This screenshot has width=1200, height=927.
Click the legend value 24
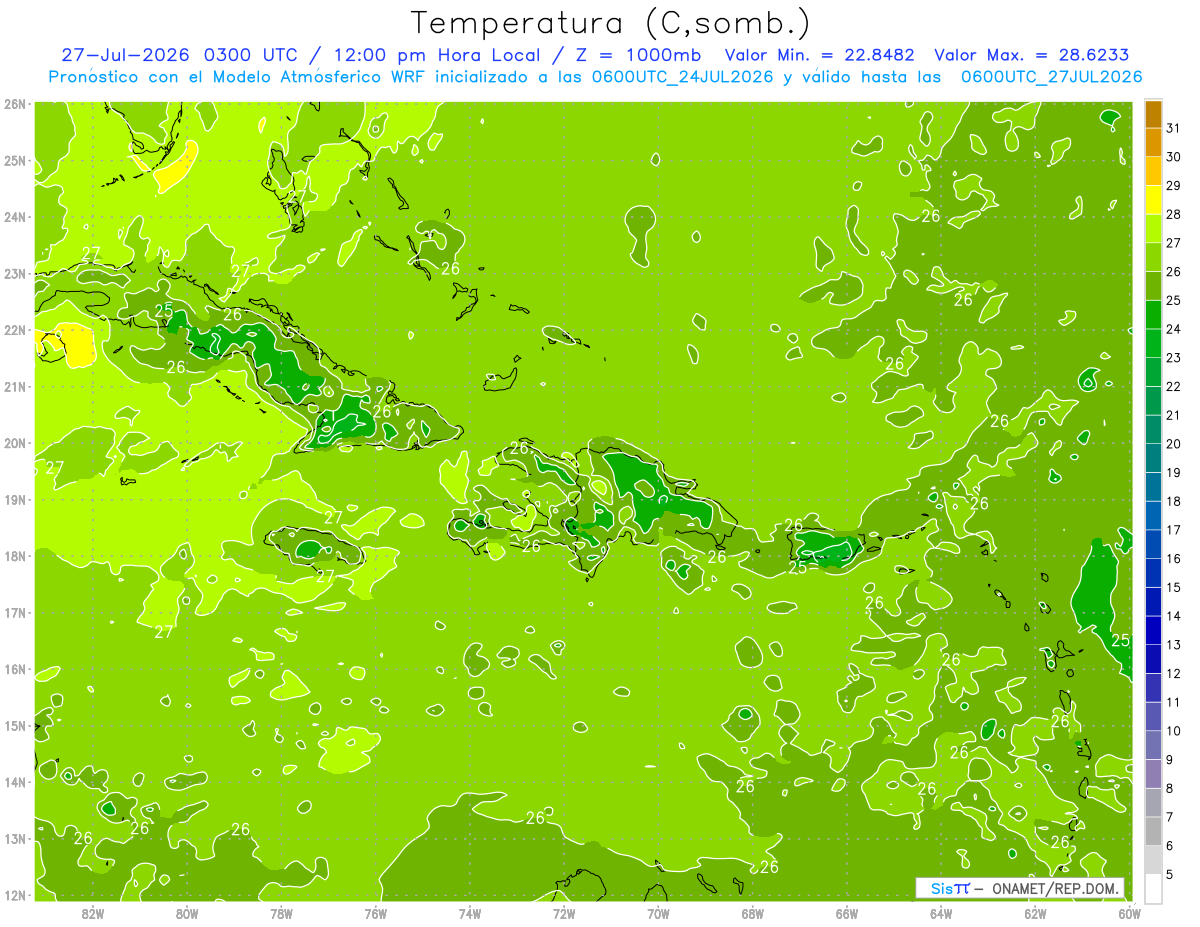coord(1174,329)
